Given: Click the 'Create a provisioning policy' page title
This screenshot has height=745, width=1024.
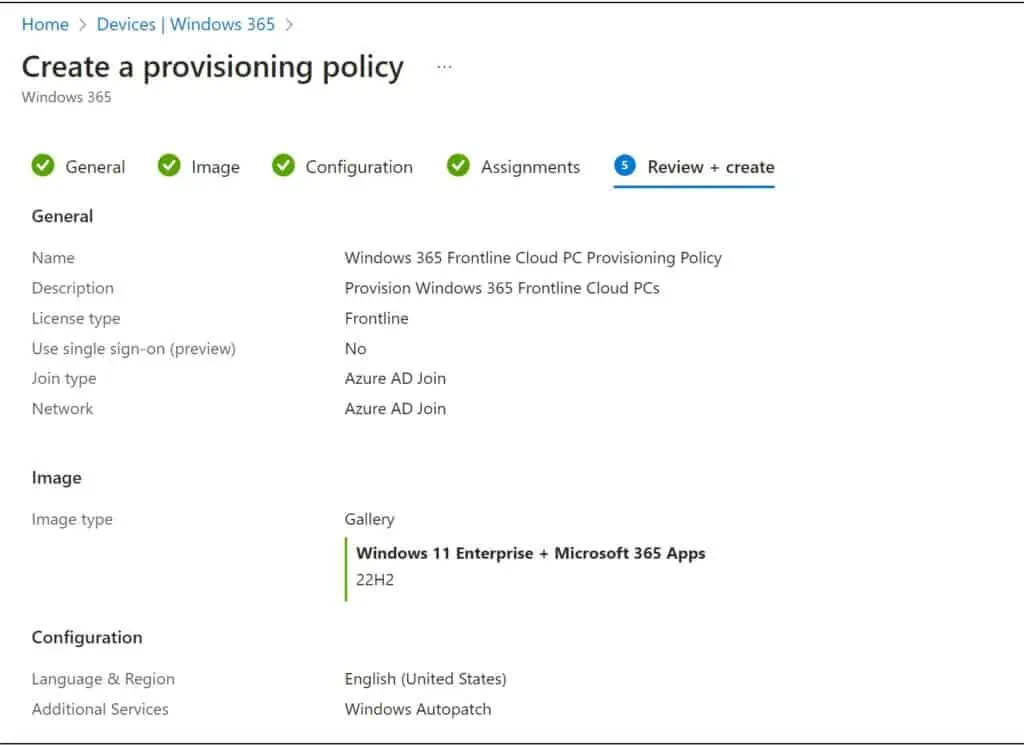Looking at the screenshot, I should (x=213, y=68).
